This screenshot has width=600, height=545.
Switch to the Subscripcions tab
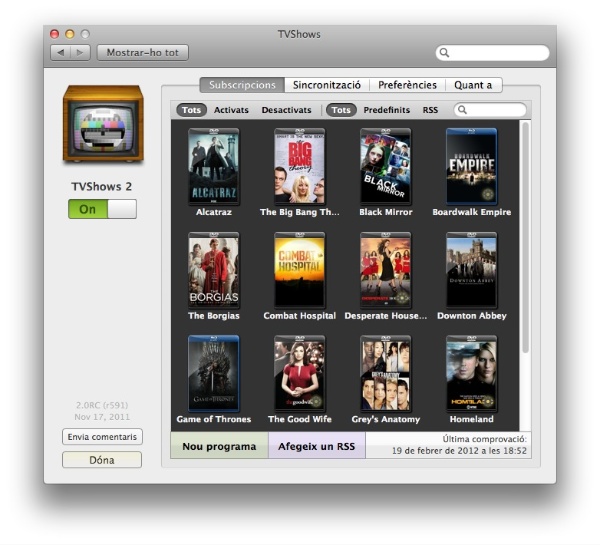click(242, 85)
